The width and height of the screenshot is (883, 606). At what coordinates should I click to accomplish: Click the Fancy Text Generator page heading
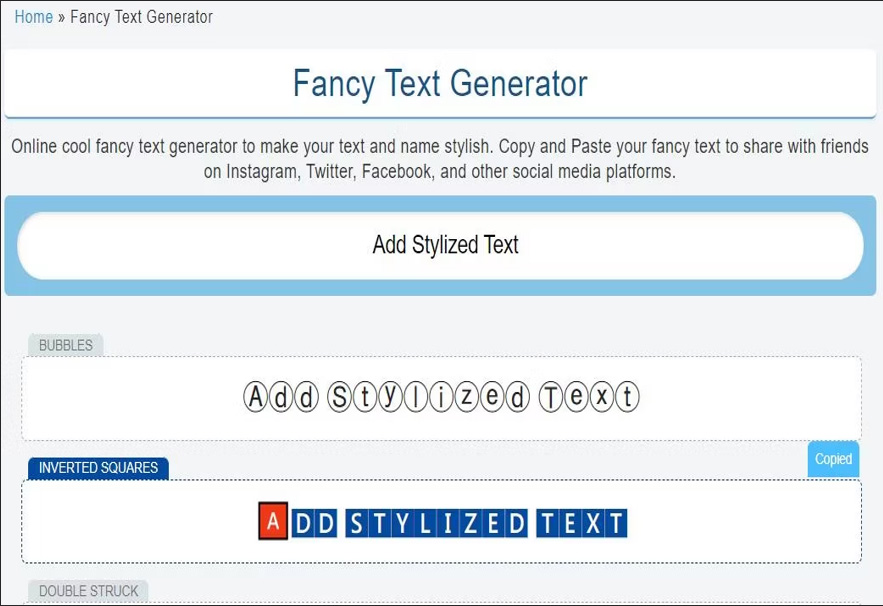(x=440, y=83)
